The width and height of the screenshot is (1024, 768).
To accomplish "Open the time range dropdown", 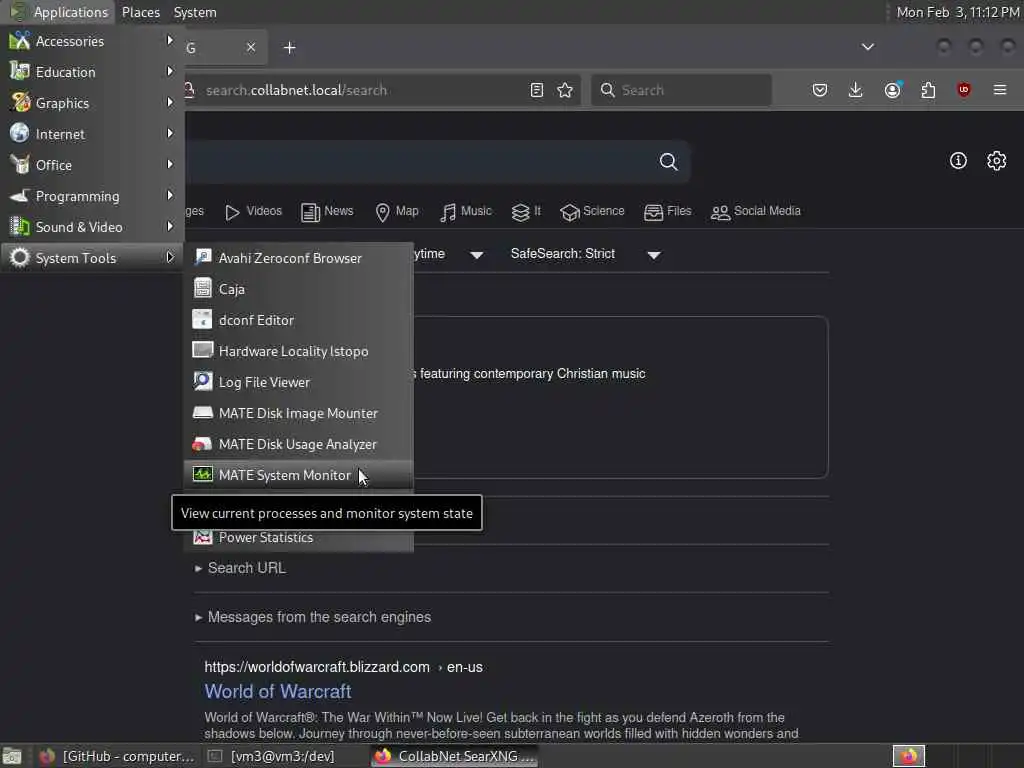I will pos(449,254).
